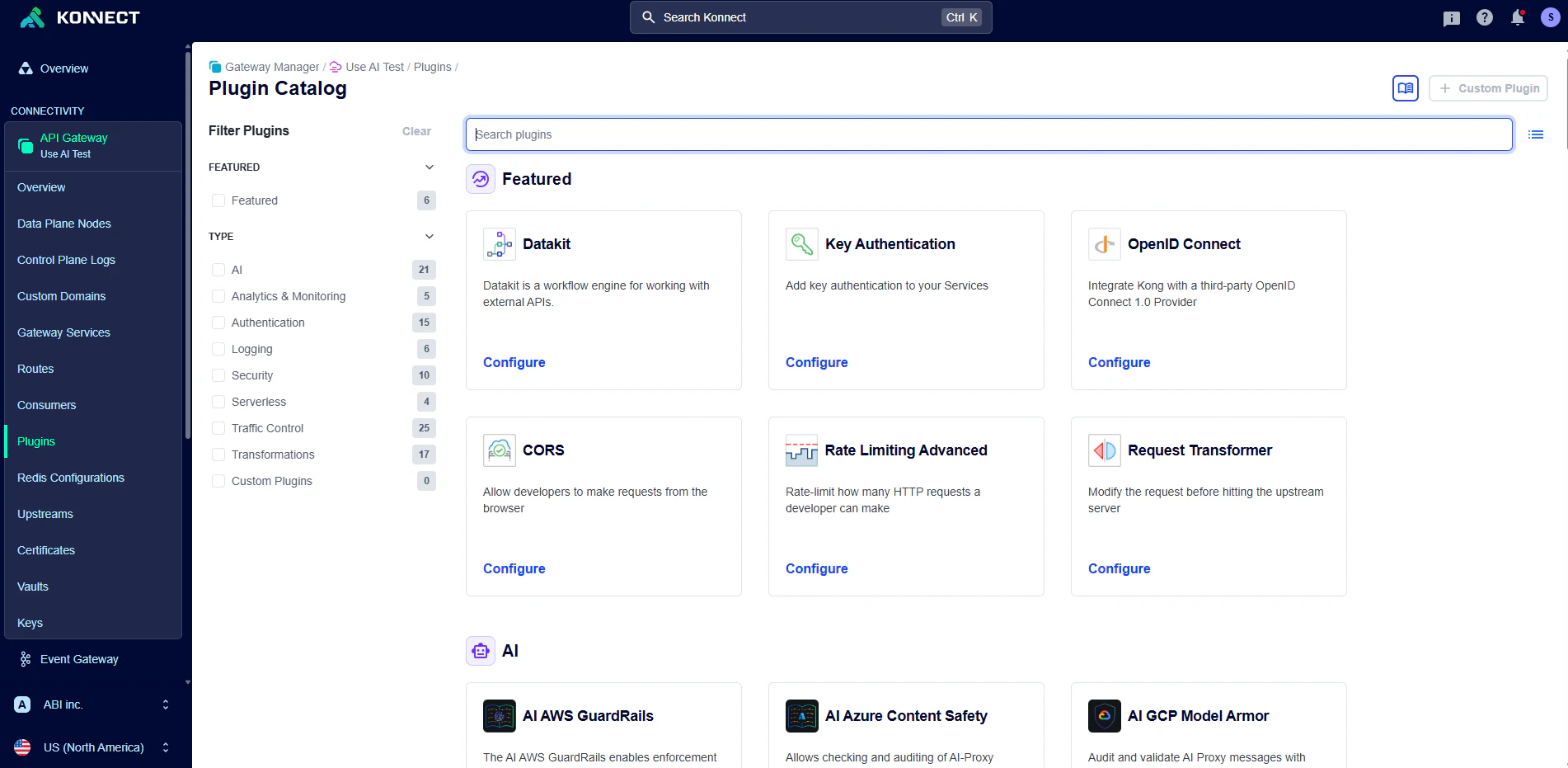Configure the OpenID Connect plugin

[x=1120, y=362]
